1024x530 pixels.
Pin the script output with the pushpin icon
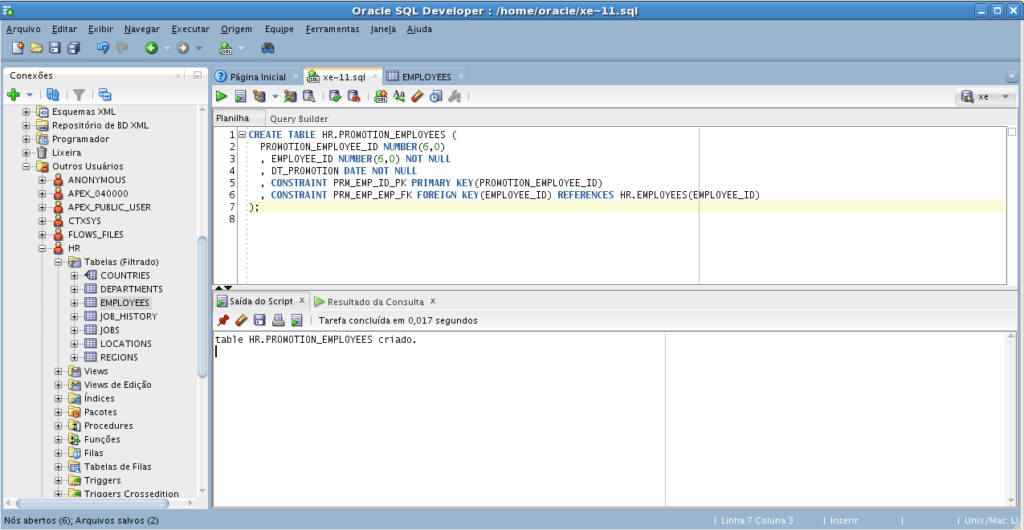click(223, 320)
